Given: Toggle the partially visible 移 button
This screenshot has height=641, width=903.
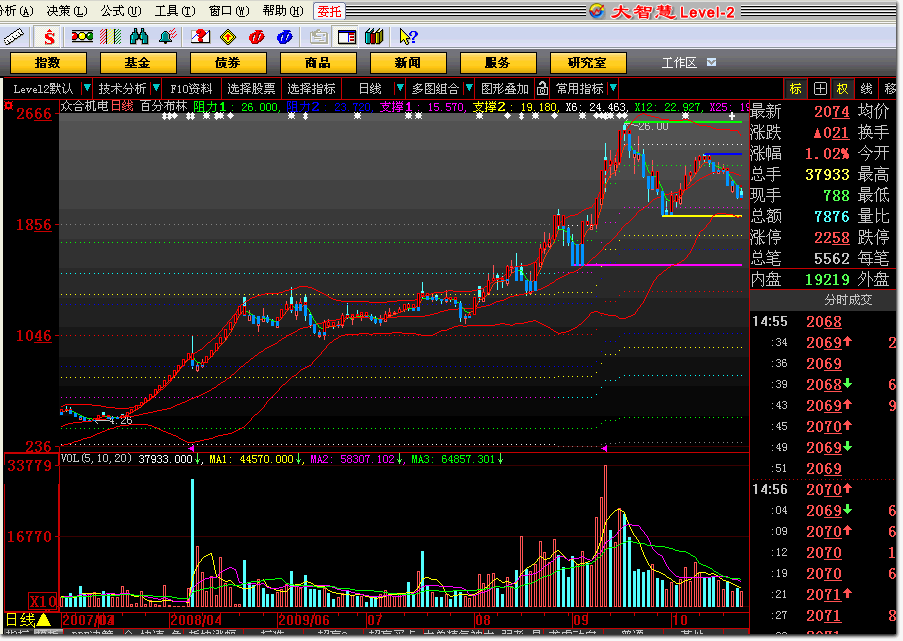Looking at the screenshot, I should click(890, 89).
